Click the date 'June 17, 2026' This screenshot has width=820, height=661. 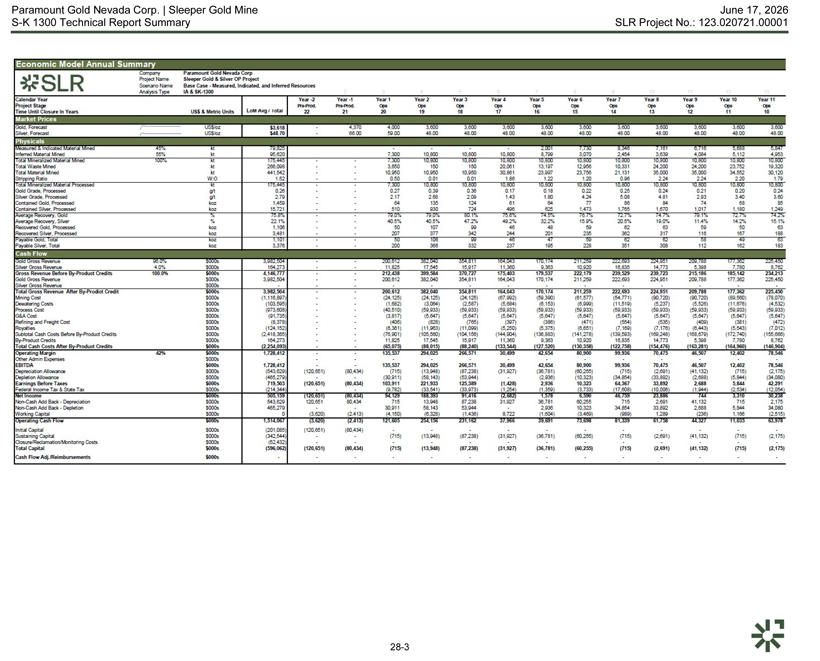click(x=754, y=10)
